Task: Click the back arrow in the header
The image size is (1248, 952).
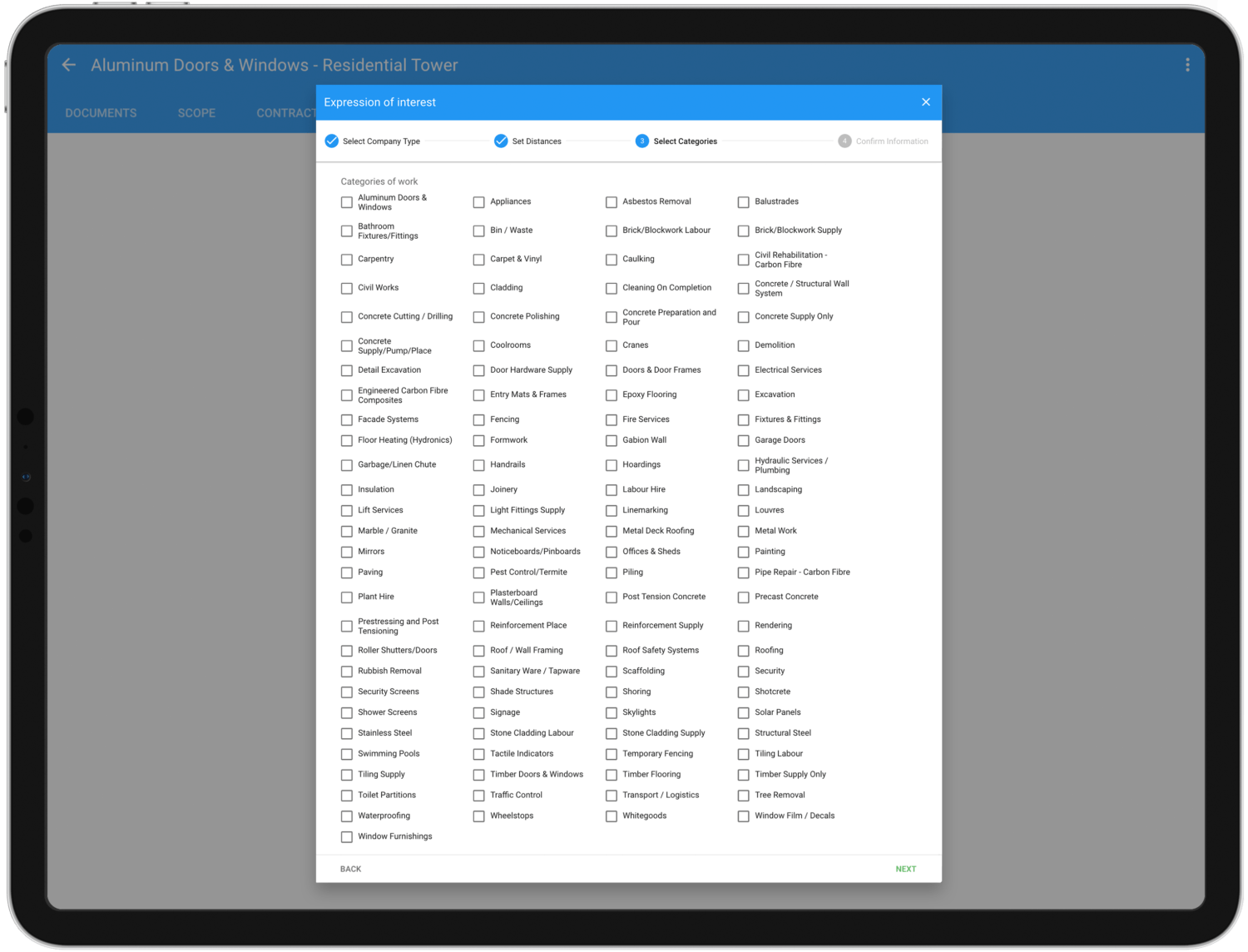Action: click(68, 65)
